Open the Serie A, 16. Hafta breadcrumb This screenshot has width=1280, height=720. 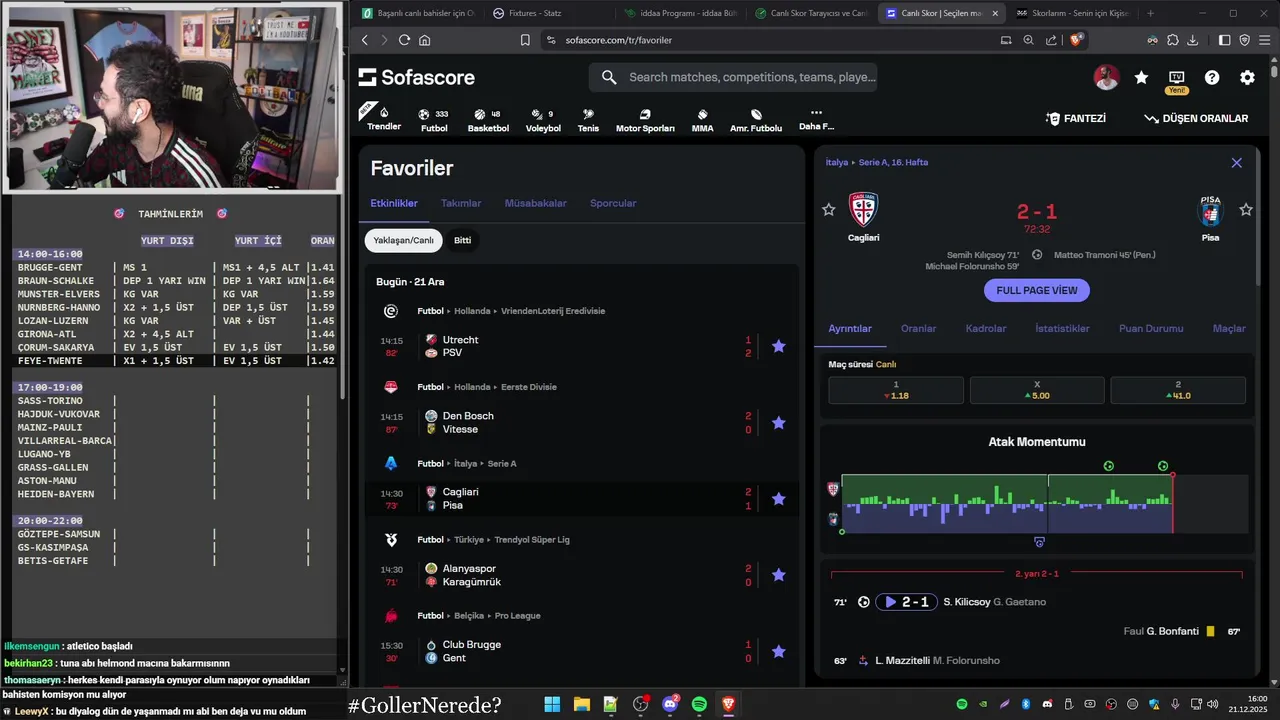(x=893, y=162)
